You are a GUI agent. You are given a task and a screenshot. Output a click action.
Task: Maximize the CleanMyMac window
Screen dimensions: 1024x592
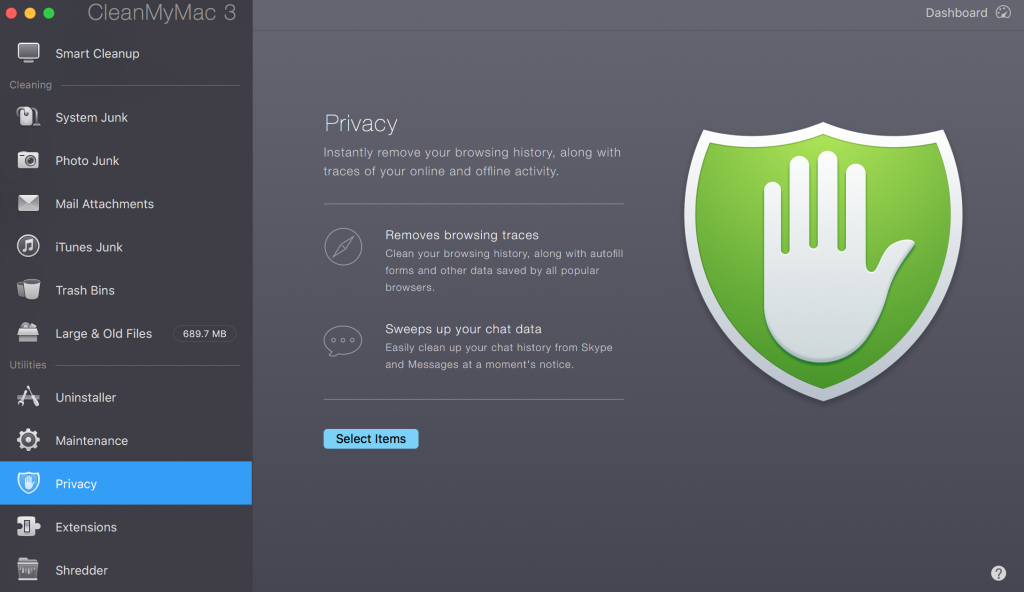point(49,12)
